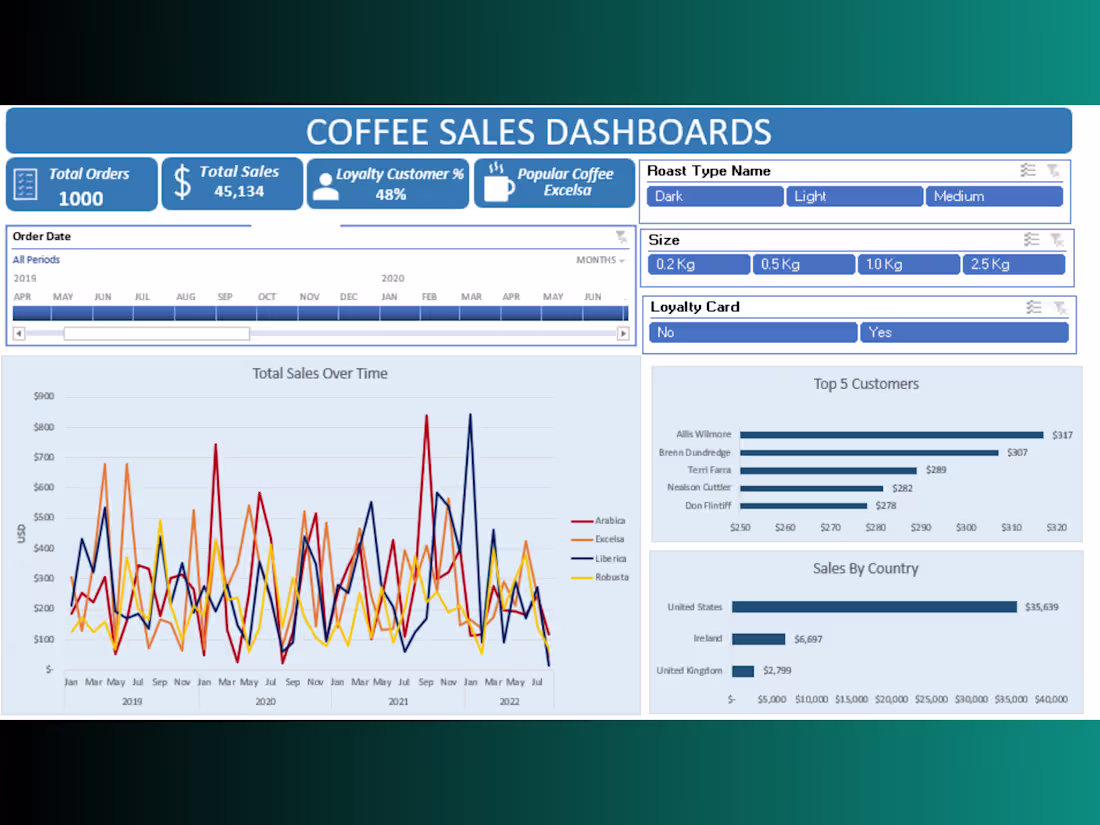Click the timeline scroll right arrow
1100x825 pixels.
[623, 334]
